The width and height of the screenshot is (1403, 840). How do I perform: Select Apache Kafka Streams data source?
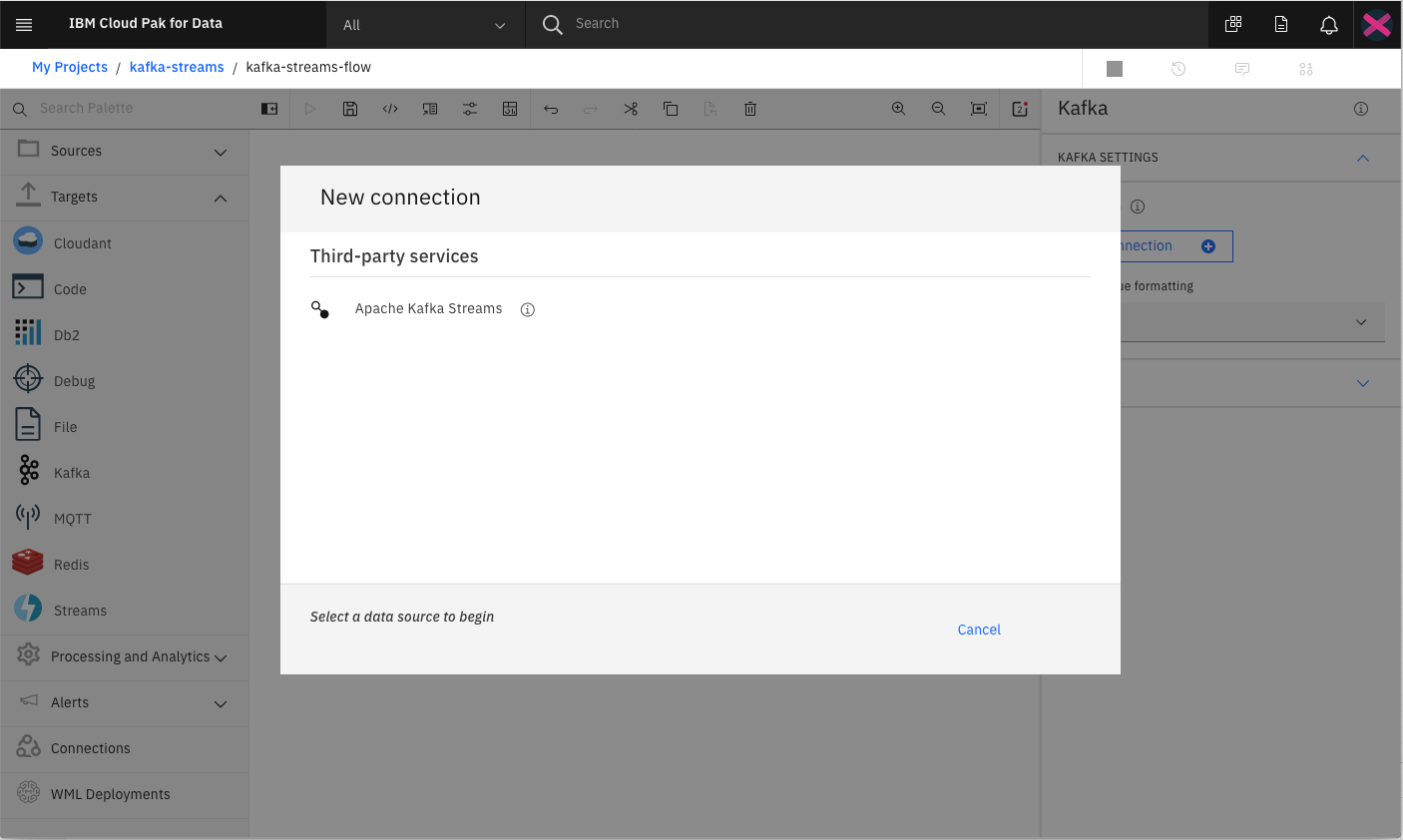click(428, 309)
